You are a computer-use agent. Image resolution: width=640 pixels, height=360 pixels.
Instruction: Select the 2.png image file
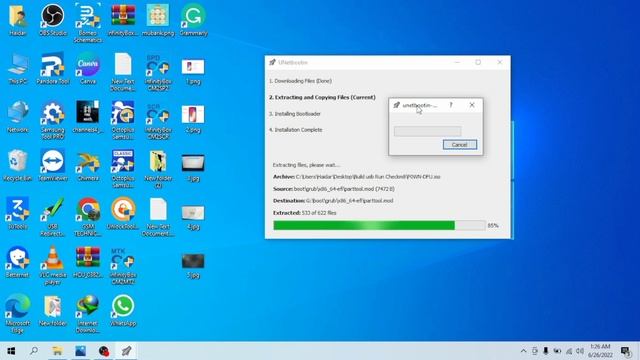pyautogui.click(x=193, y=119)
